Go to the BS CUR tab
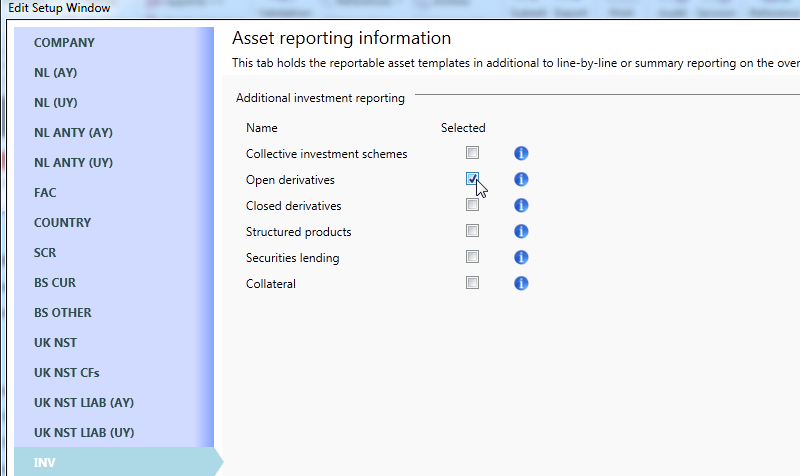The height and width of the screenshot is (476, 800). click(114, 283)
